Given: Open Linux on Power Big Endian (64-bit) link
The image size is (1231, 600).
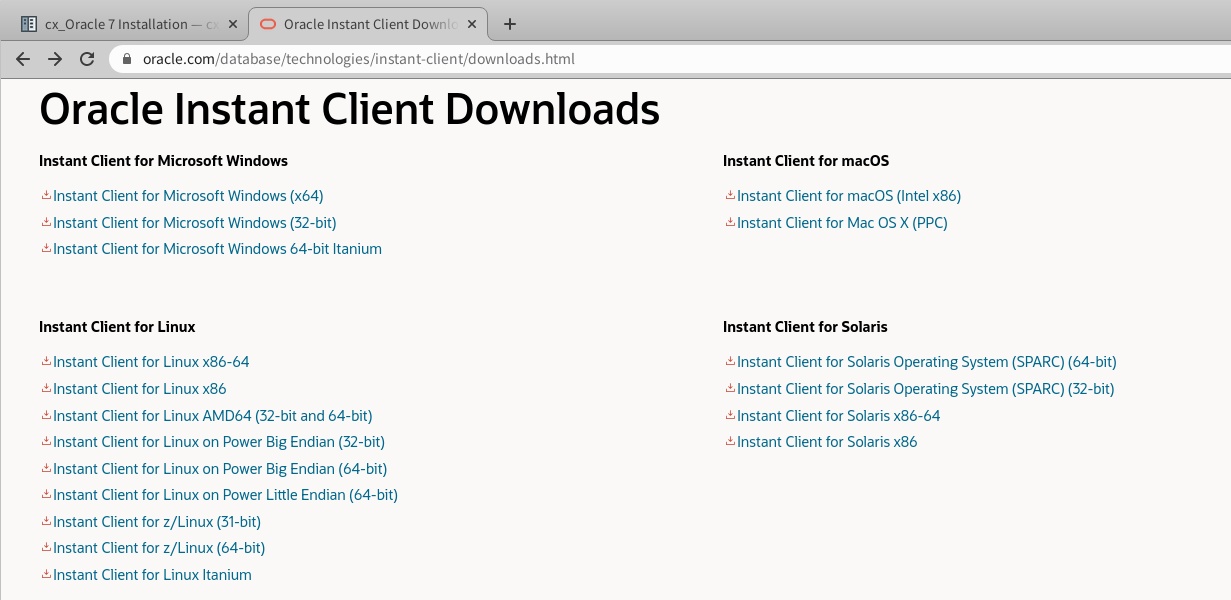Looking at the screenshot, I should tap(220, 469).
